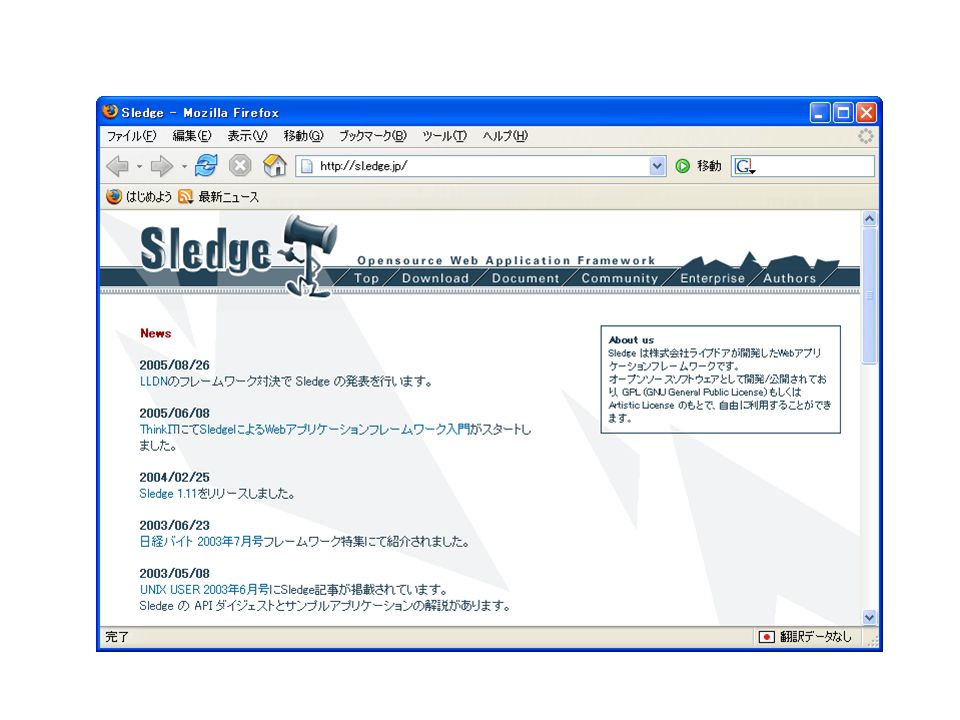Expand the Forward history dropdown arrow
The width and height of the screenshot is (960, 720).
184,167
